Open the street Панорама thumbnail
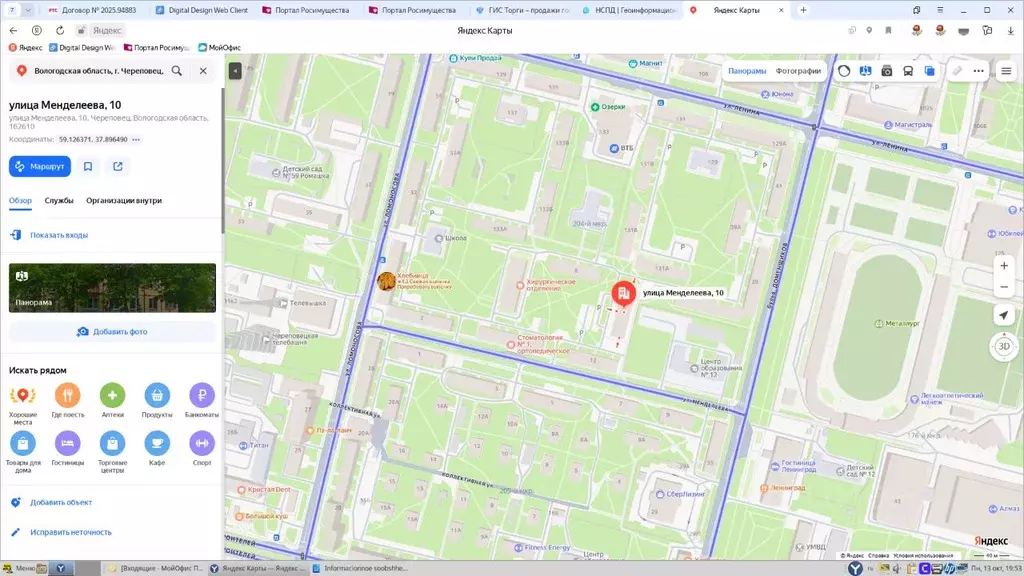Viewport: 1024px width, 576px height. 112,287
